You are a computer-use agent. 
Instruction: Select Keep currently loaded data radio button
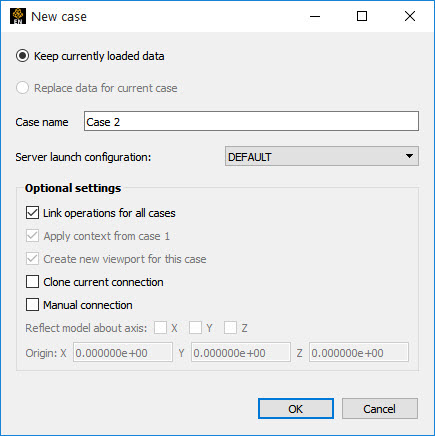23,56
